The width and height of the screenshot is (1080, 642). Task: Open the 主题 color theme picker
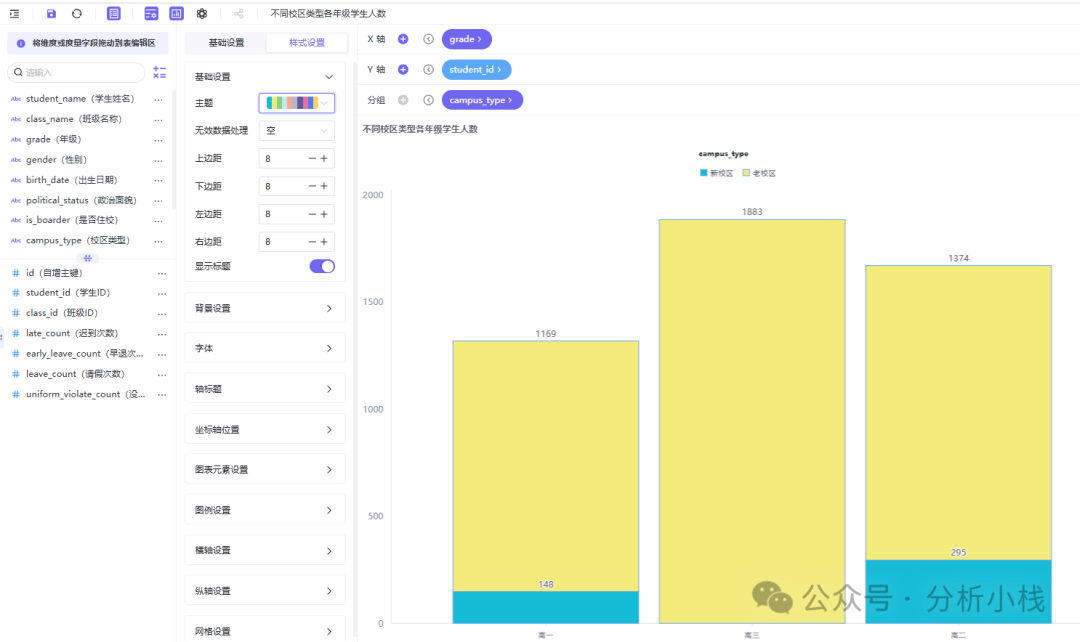tap(297, 103)
